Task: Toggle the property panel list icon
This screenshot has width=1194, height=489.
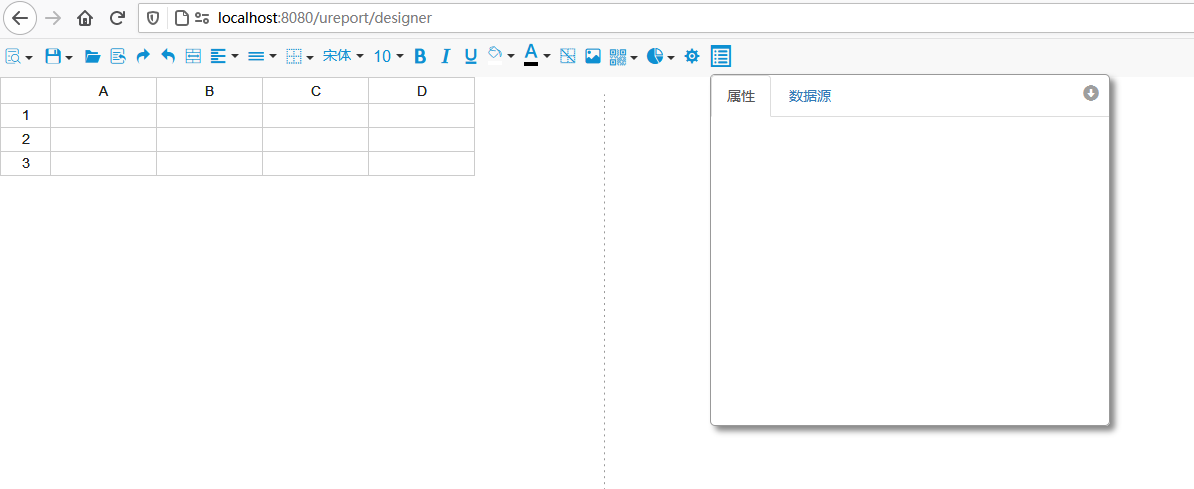Action: 720,57
